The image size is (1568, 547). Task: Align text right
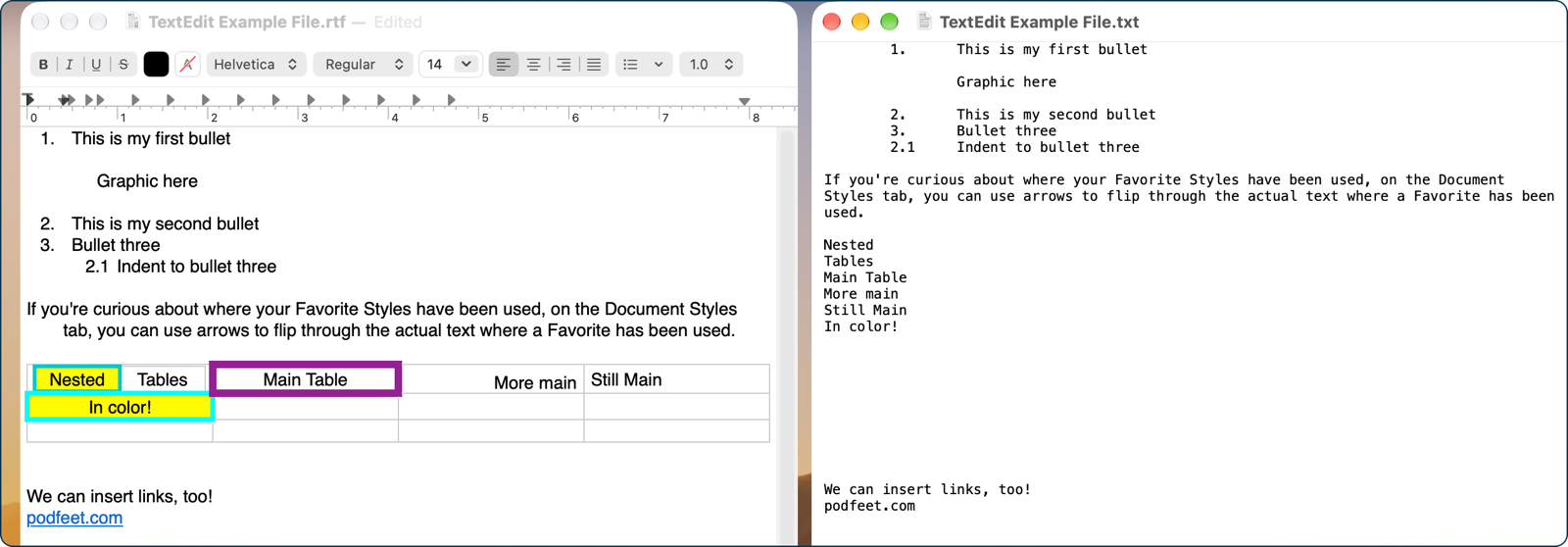563,65
